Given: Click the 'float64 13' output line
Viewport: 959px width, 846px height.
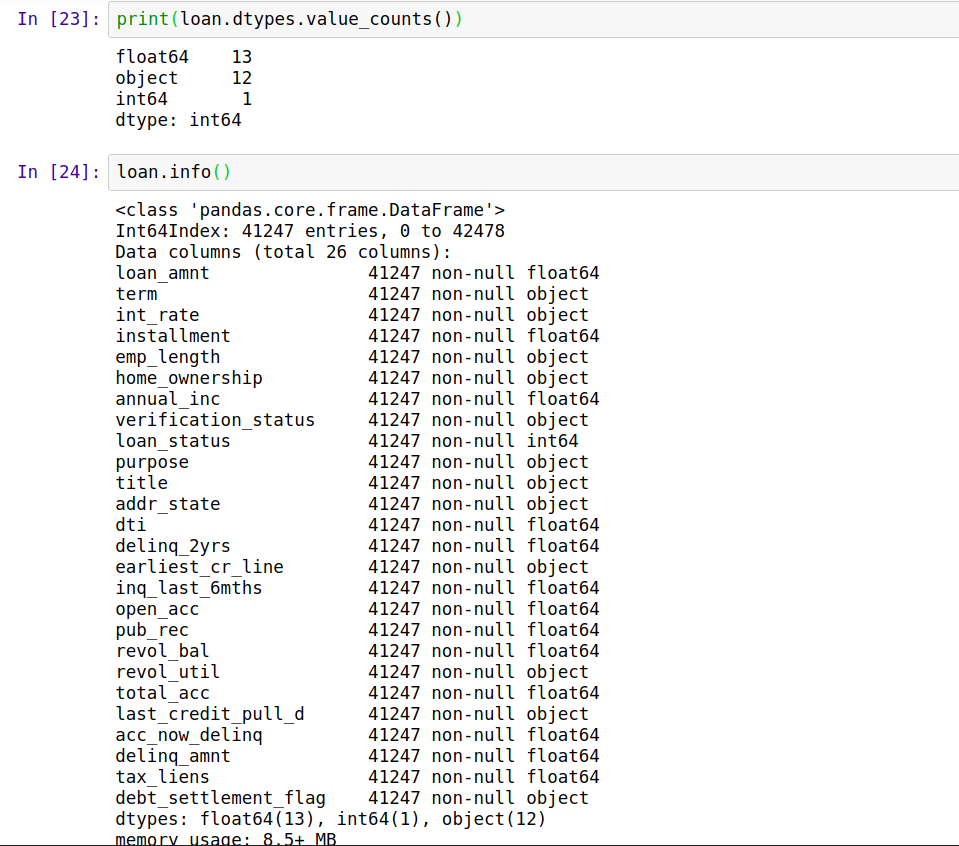Looking at the screenshot, I should click(x=183, y=57).
